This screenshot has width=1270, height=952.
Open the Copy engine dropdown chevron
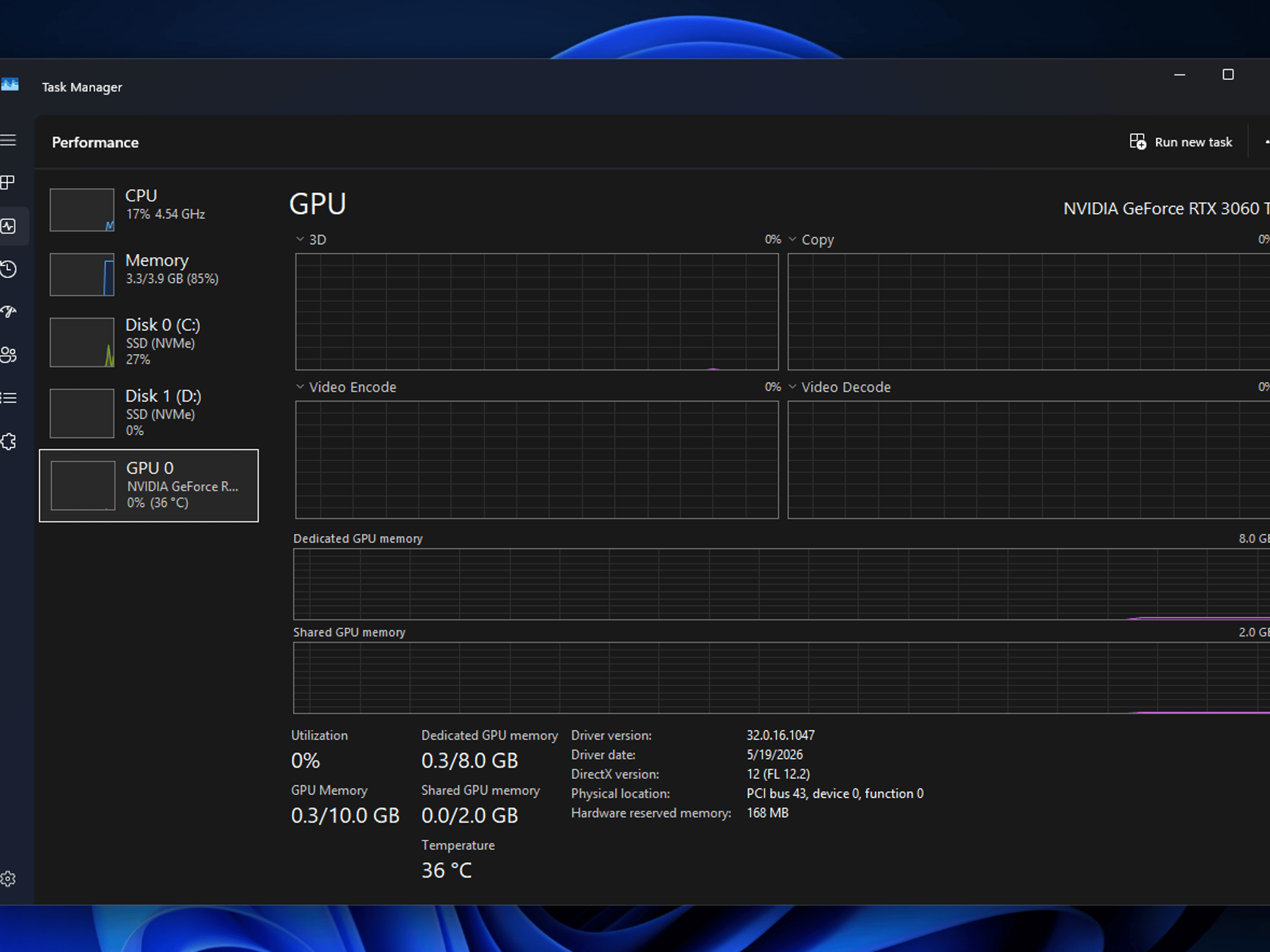pyautogui.click(x=793, y=239)
